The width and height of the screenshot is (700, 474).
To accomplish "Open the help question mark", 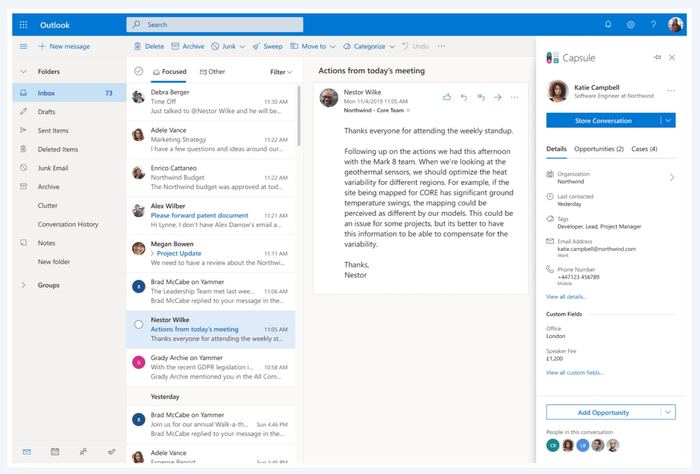I will (653, 25).
